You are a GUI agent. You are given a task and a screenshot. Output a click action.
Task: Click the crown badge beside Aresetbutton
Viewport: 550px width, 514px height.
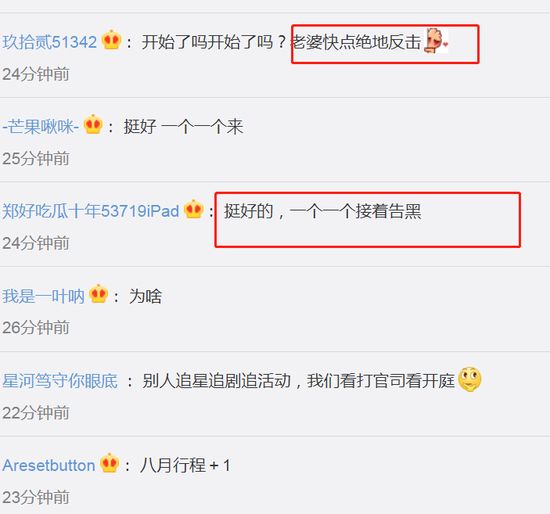109,463
